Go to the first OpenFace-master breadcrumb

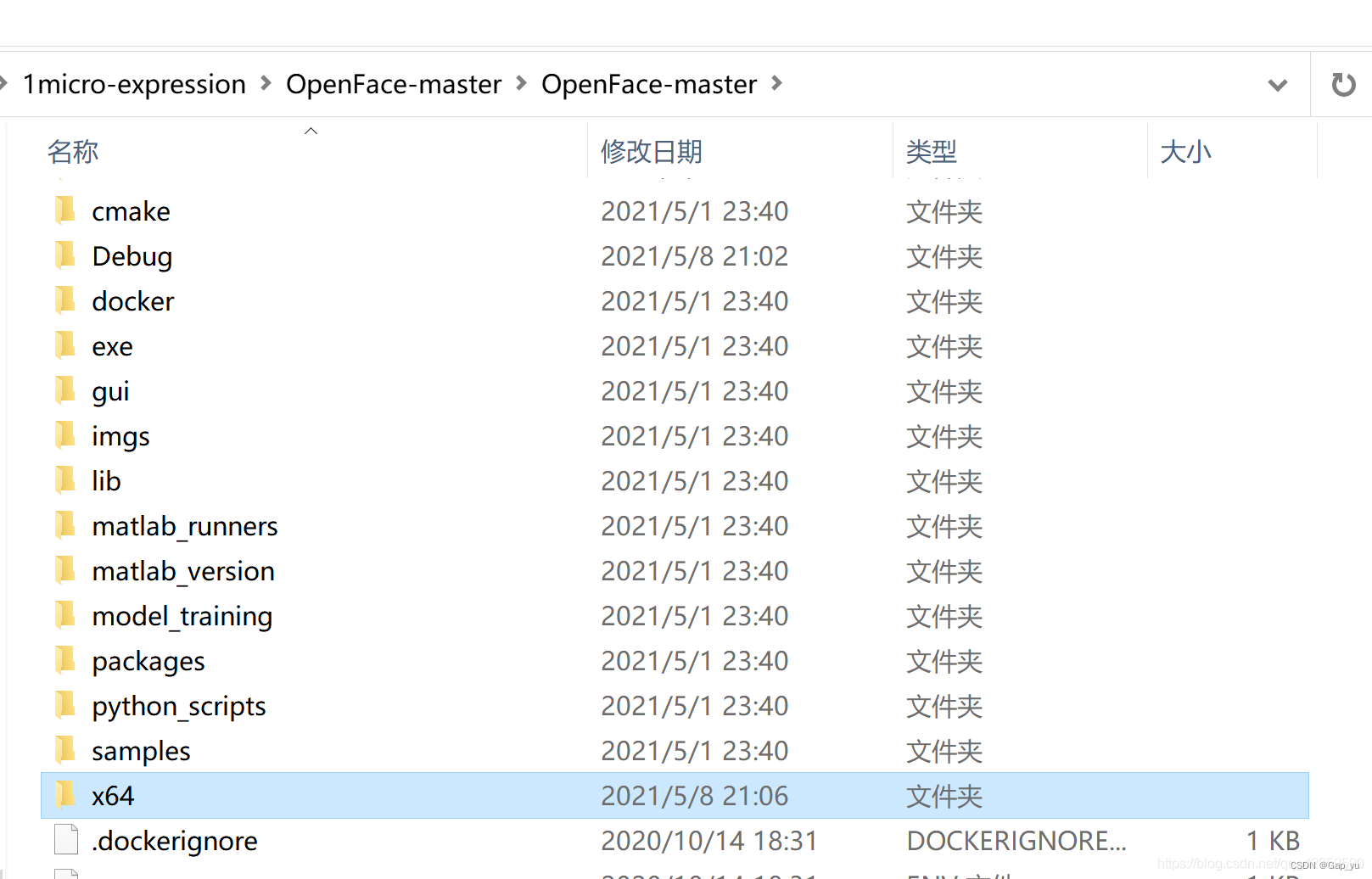click(394, 84)
